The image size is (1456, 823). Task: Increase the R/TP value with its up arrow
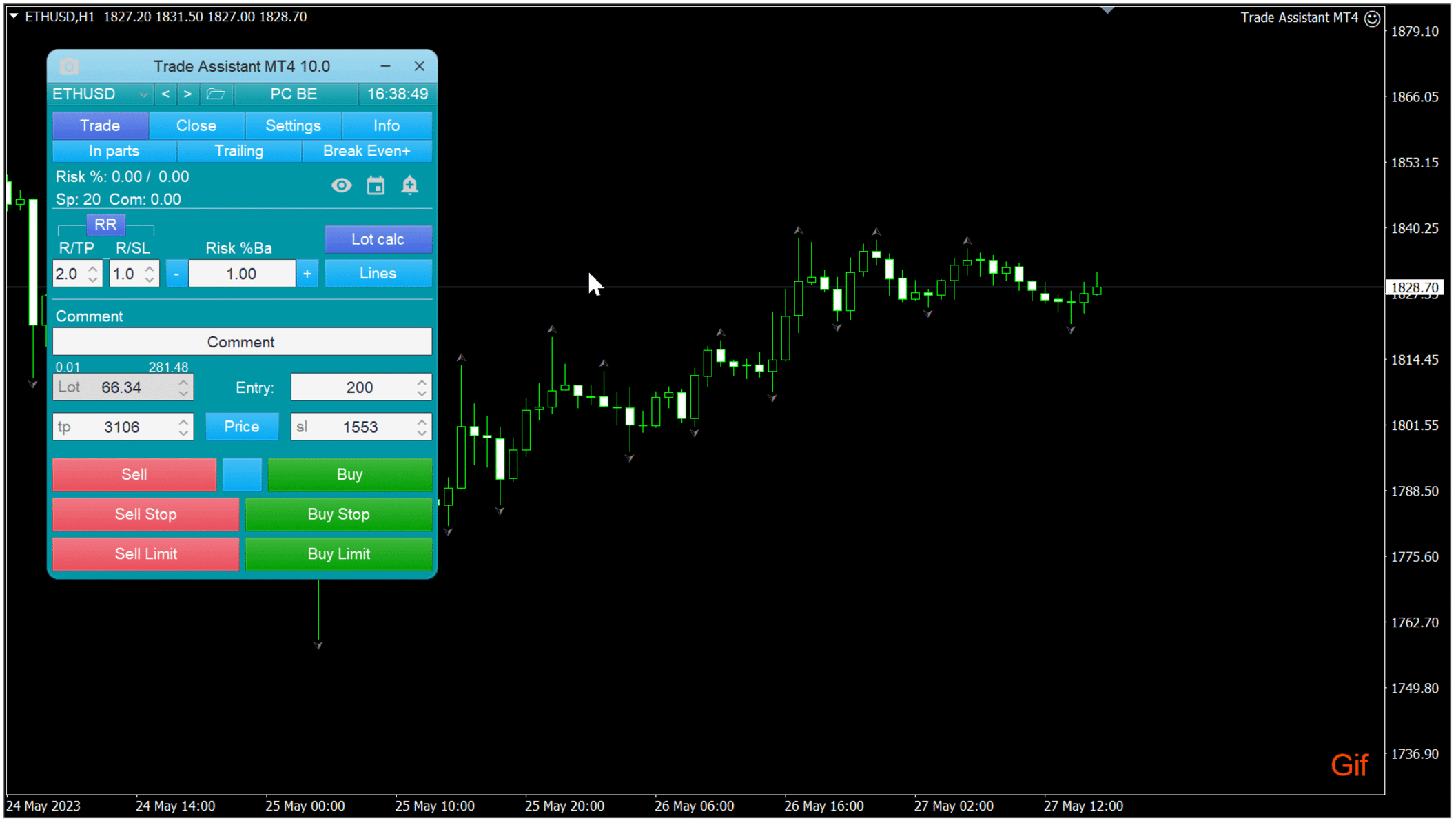tap(93, 268)
